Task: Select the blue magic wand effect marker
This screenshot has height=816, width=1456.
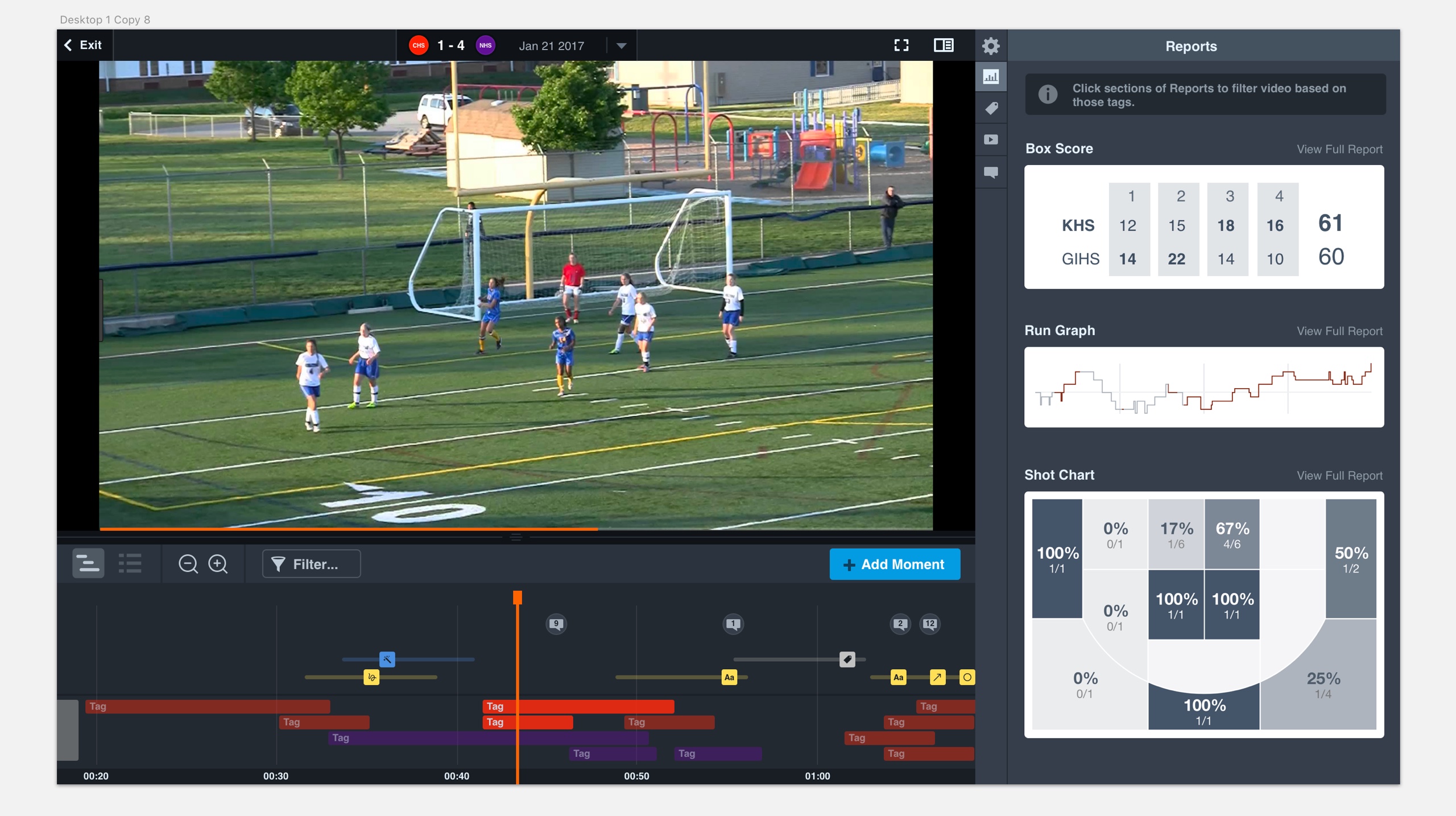Action: [387, 660]
